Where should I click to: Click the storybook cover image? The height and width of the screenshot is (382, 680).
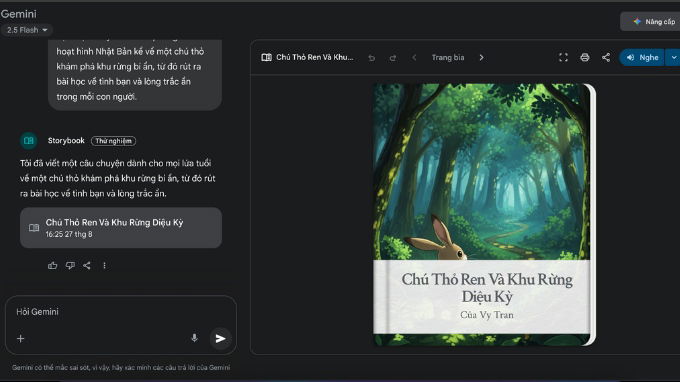[484, 215]
